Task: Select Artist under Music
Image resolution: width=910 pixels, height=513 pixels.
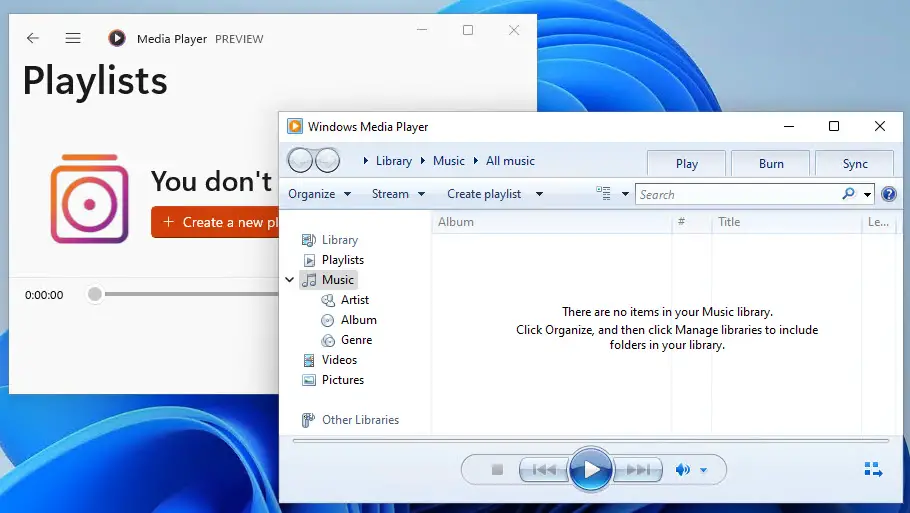Action: pyautogui.click(x=355, y=300)
